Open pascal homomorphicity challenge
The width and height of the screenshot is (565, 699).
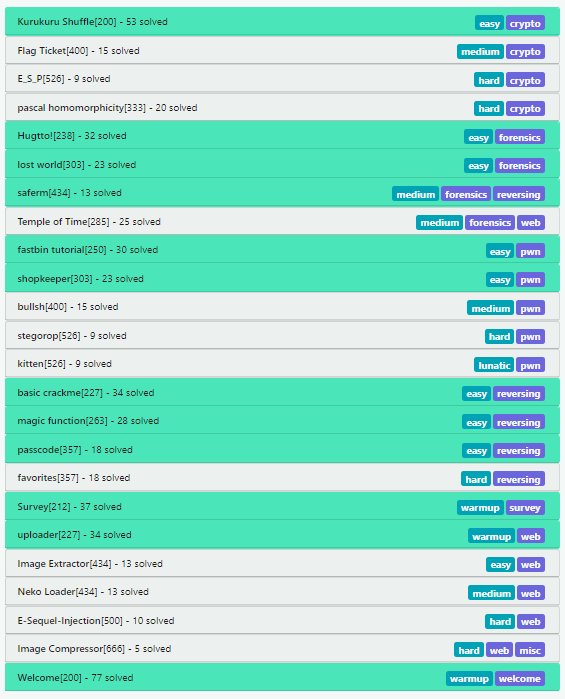point(282,107)
